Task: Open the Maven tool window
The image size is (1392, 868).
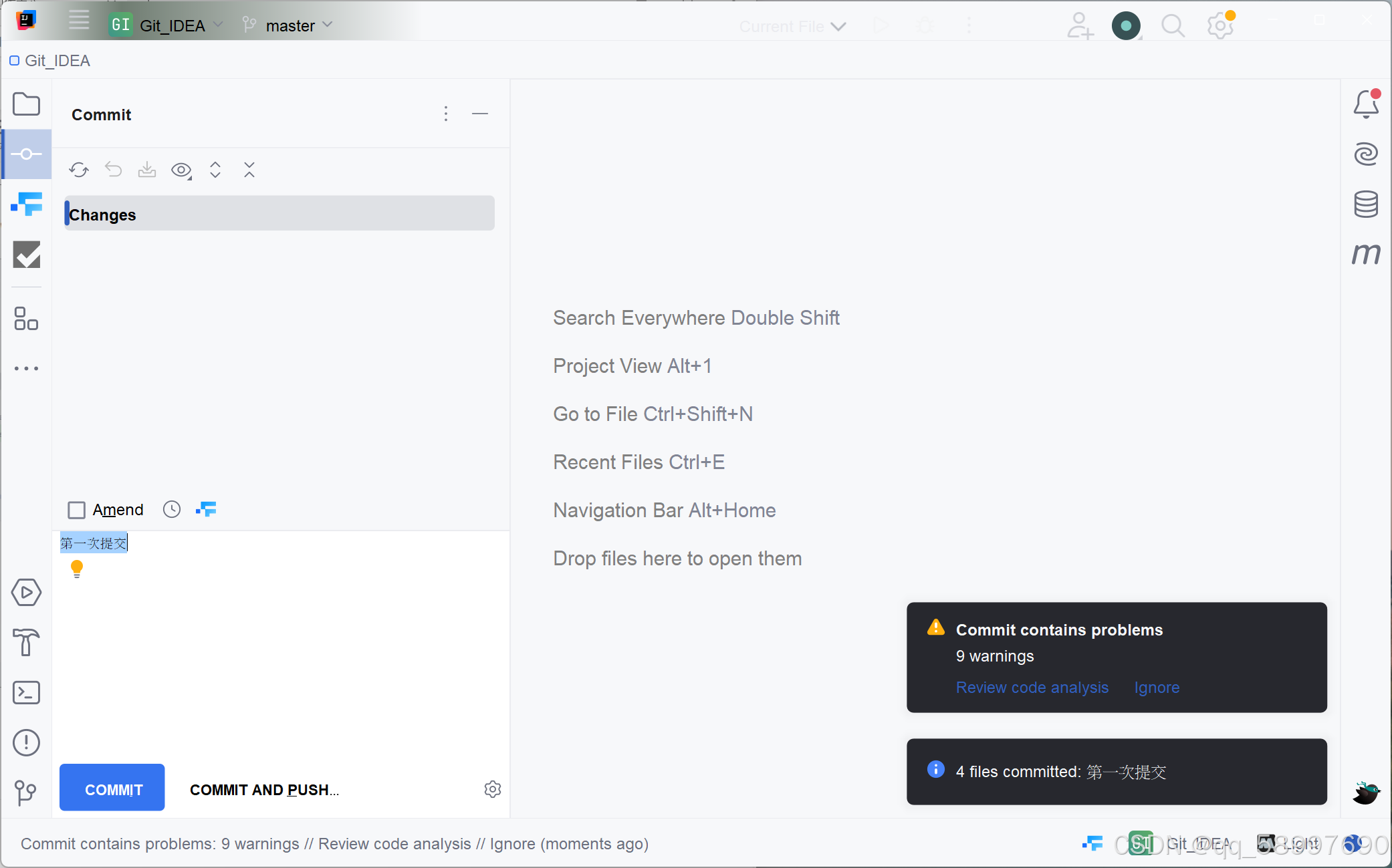Action: [x=1365, y=254]
